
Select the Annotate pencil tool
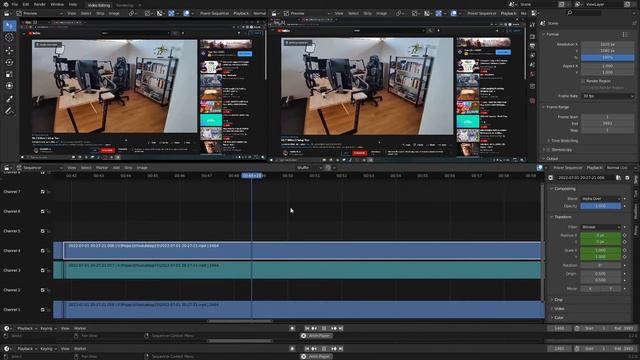pos(9,111)
